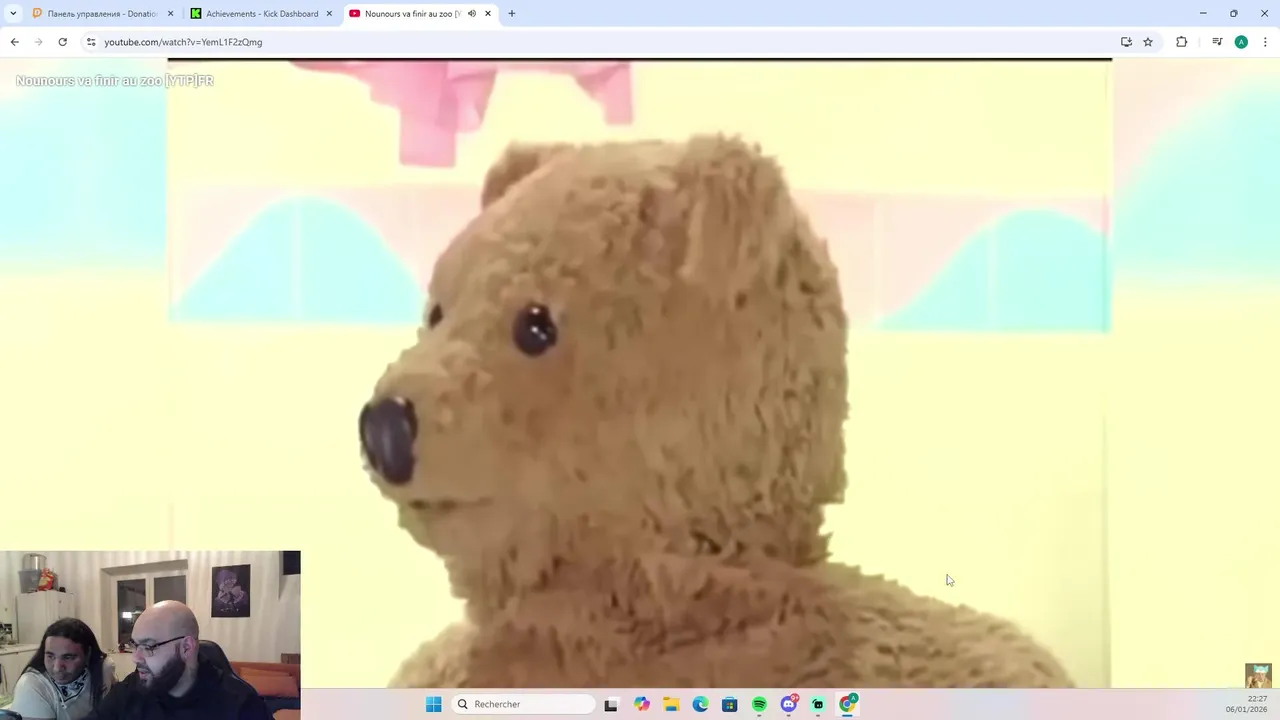
Task: Click the video title Nounours va finir au zoo
Action: coord(115,81)
